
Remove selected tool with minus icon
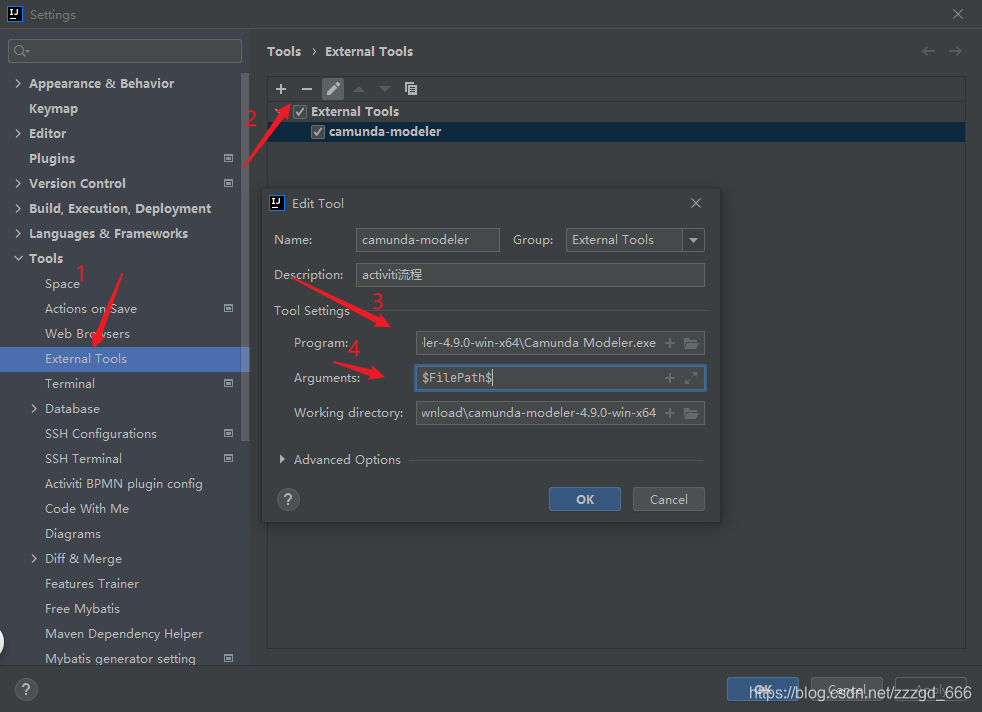(x=306, y=89)
